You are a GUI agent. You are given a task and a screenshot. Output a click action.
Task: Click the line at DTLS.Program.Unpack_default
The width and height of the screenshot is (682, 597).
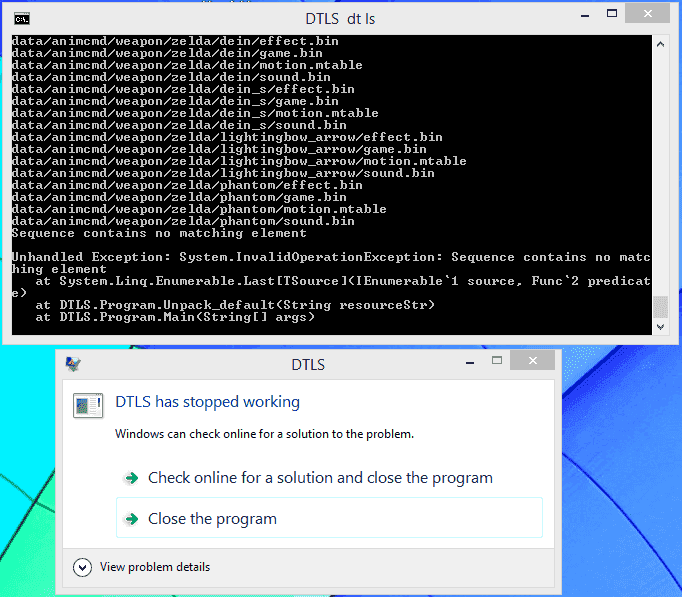(x=235, y=305)
